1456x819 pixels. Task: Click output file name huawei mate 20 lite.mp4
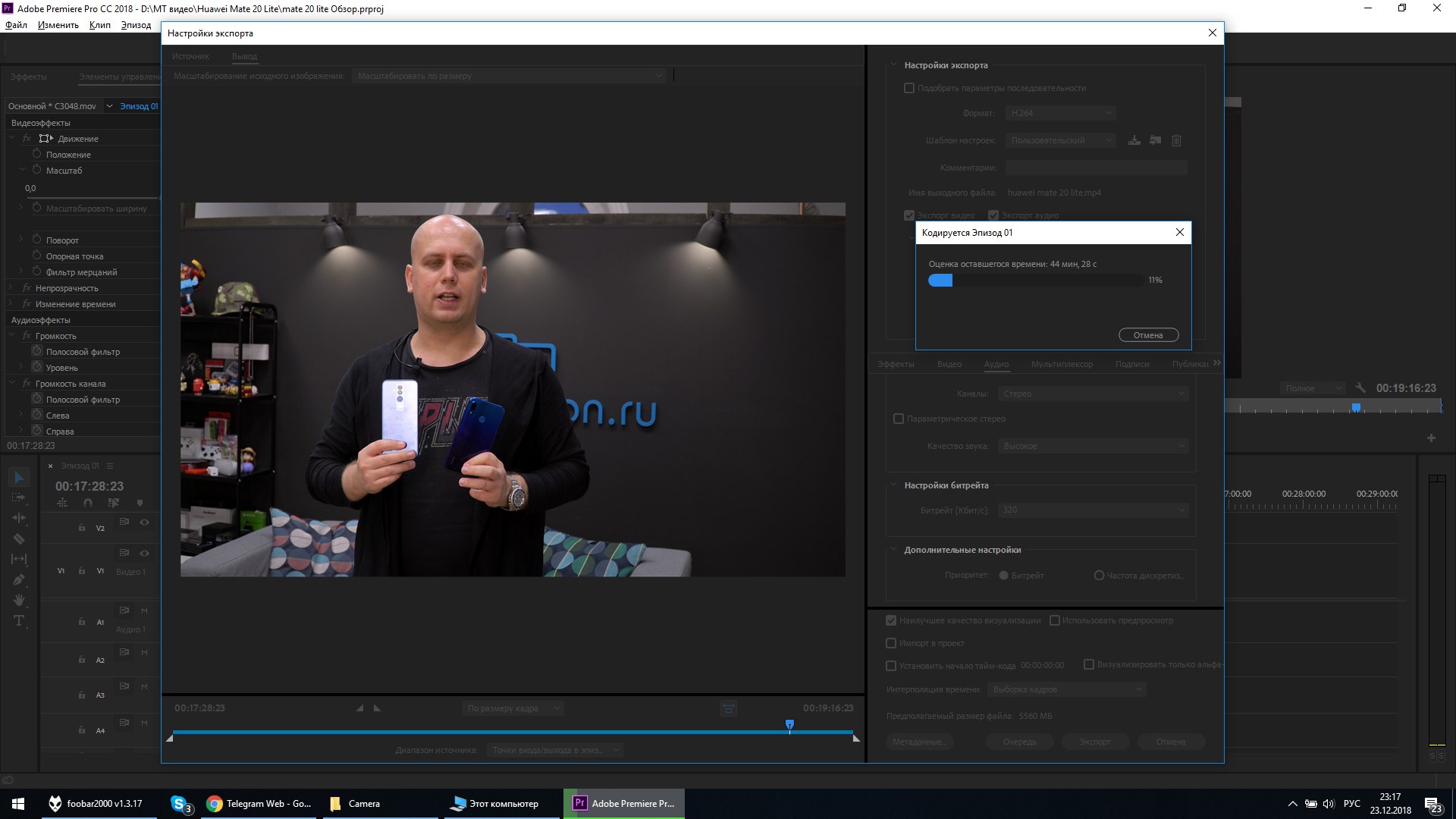click(x=1054, y=193)
